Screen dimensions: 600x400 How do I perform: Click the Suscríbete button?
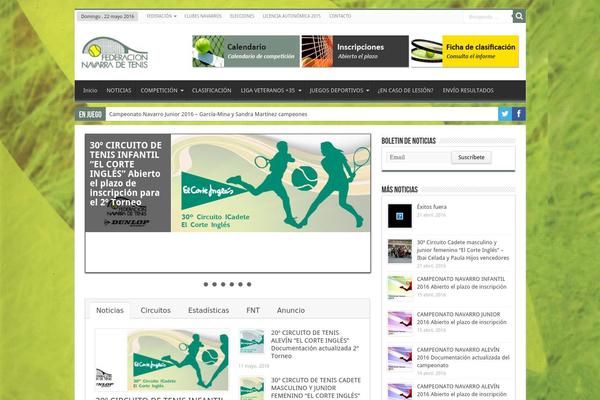pyautogui.click(x=471, y=157)
